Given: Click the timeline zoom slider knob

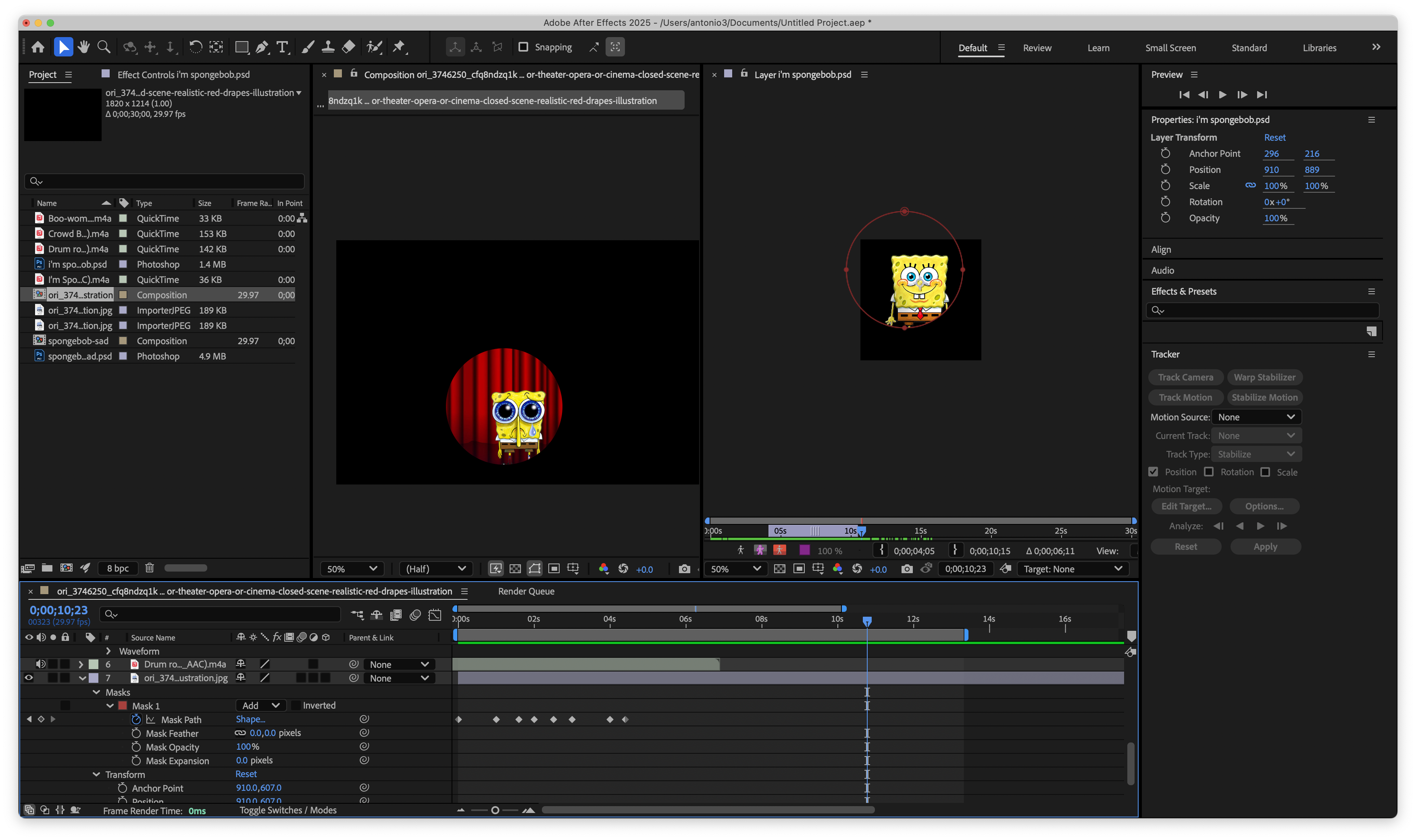Looking at the screenshot, I should 495,810.
